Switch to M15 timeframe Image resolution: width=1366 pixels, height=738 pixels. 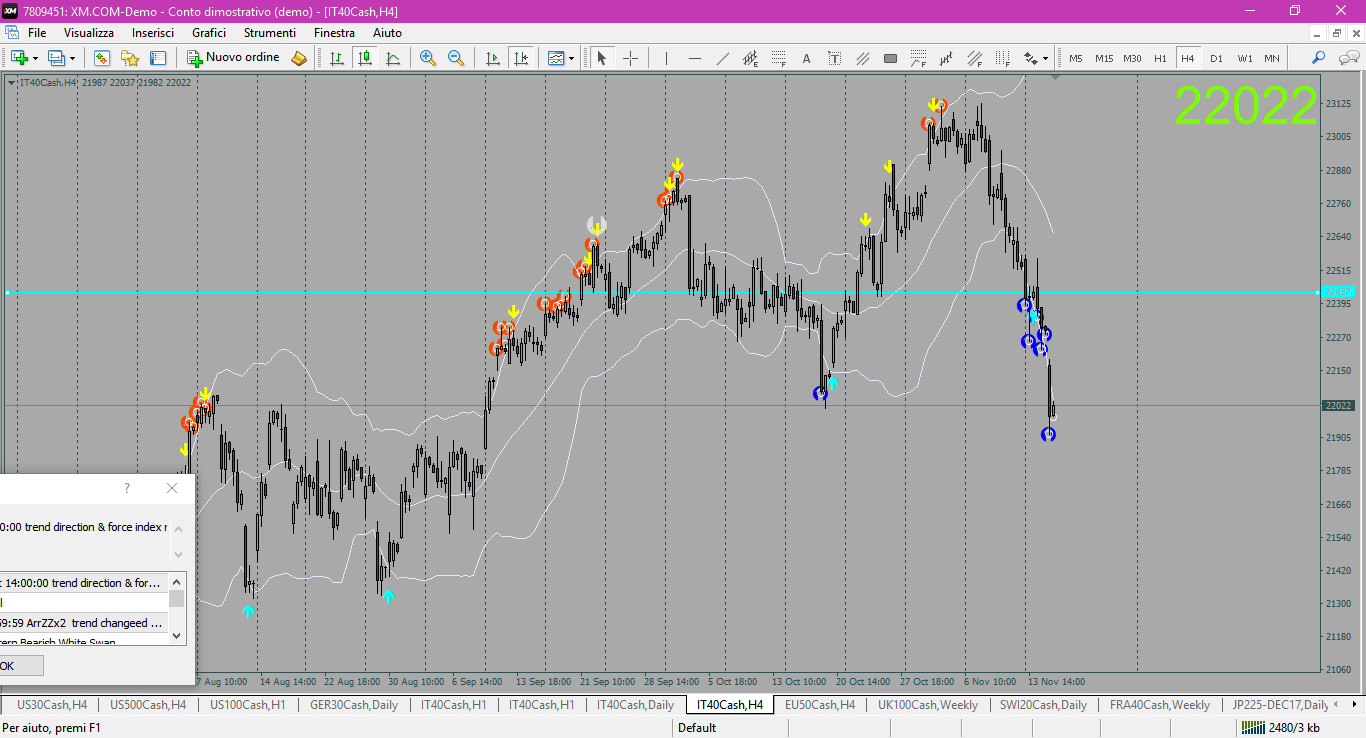point(1104,58)
